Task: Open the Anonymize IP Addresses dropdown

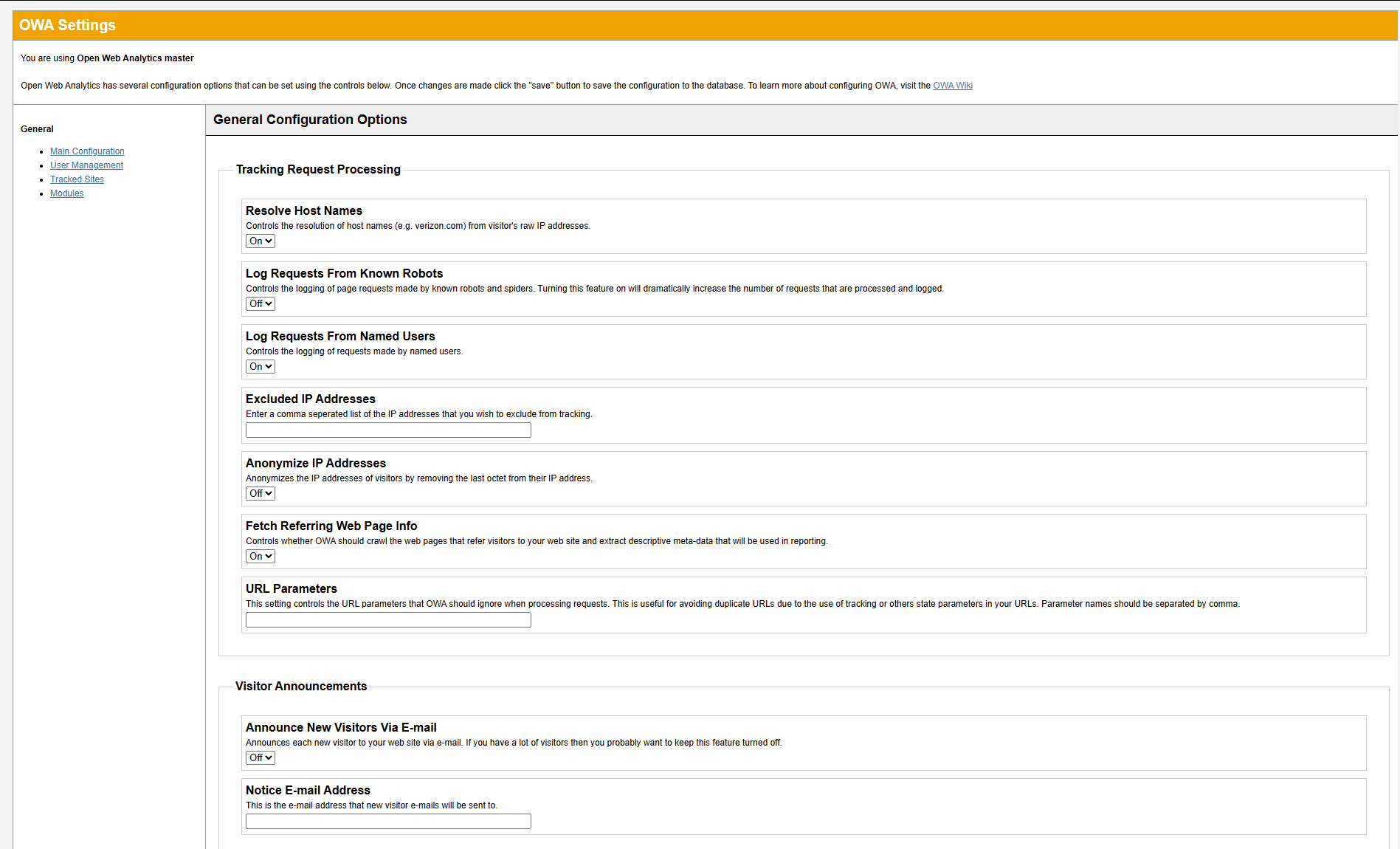Action: [x=261, y=494]
